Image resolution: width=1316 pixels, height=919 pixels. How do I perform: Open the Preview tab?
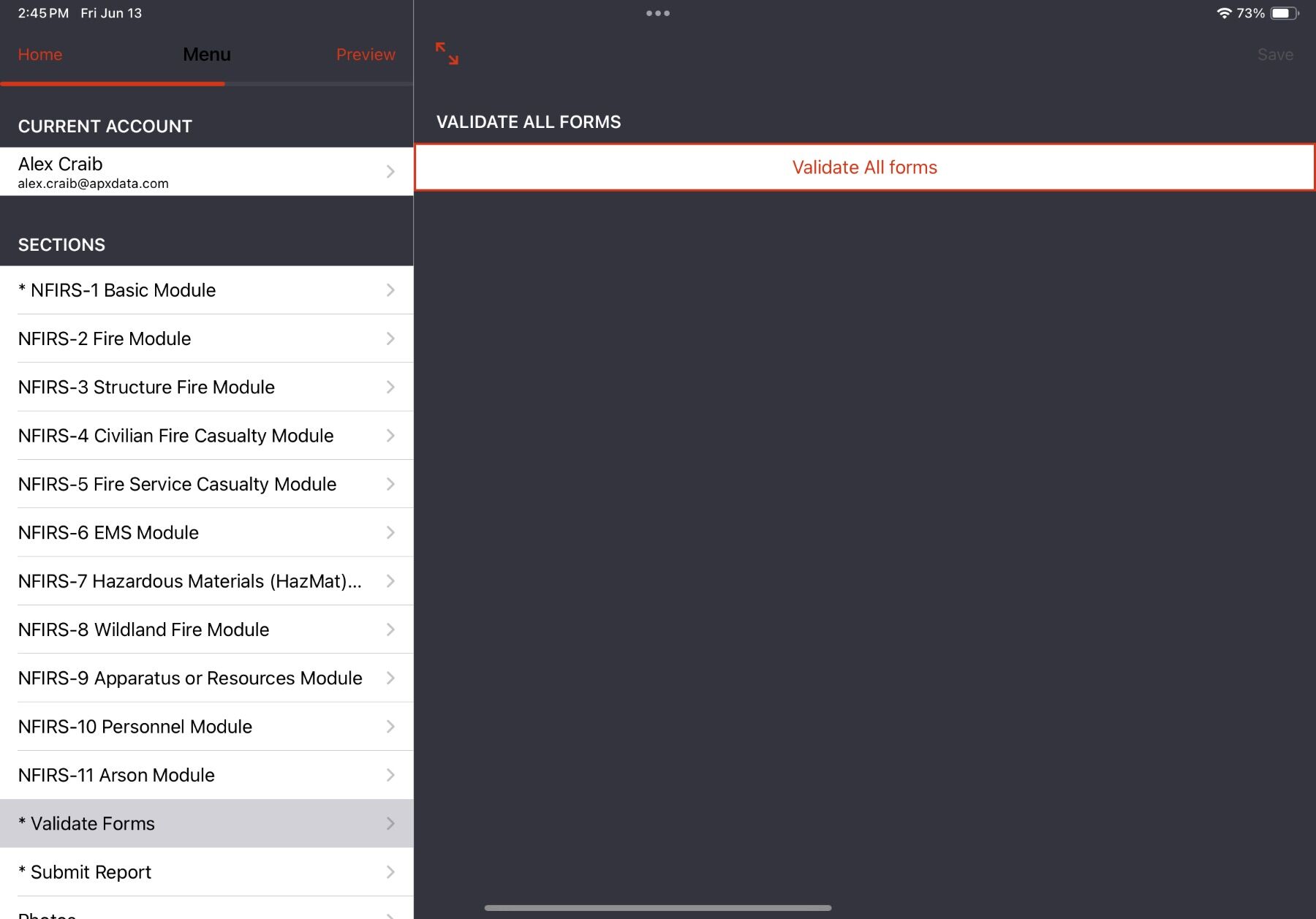366,54
